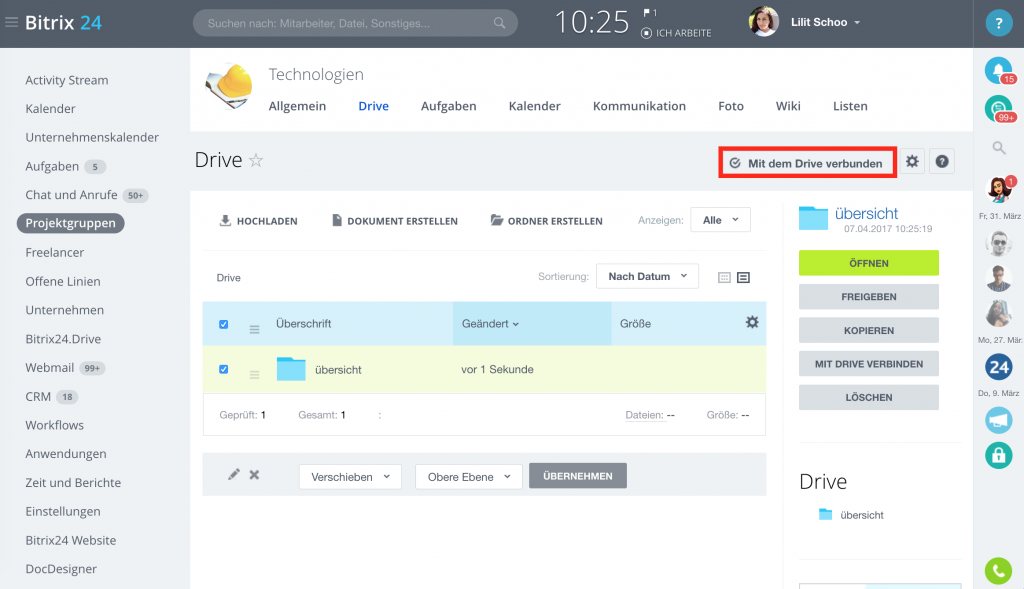
Task: Click MIT DRIVE VERBINDEN button
Action: click(x=869, y=364)
